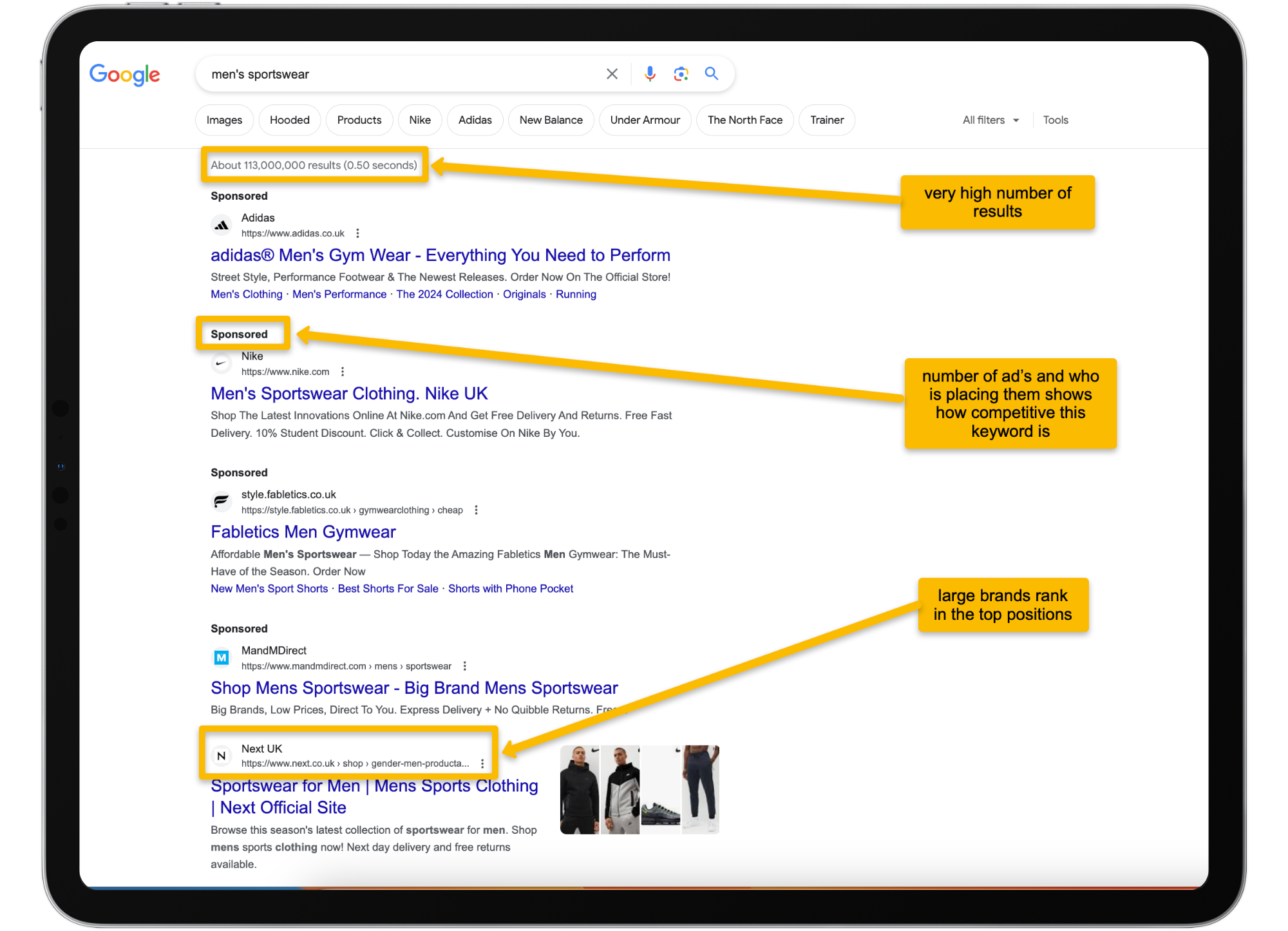Click the next.co.uk breadcrumb URL

point(355,763)
